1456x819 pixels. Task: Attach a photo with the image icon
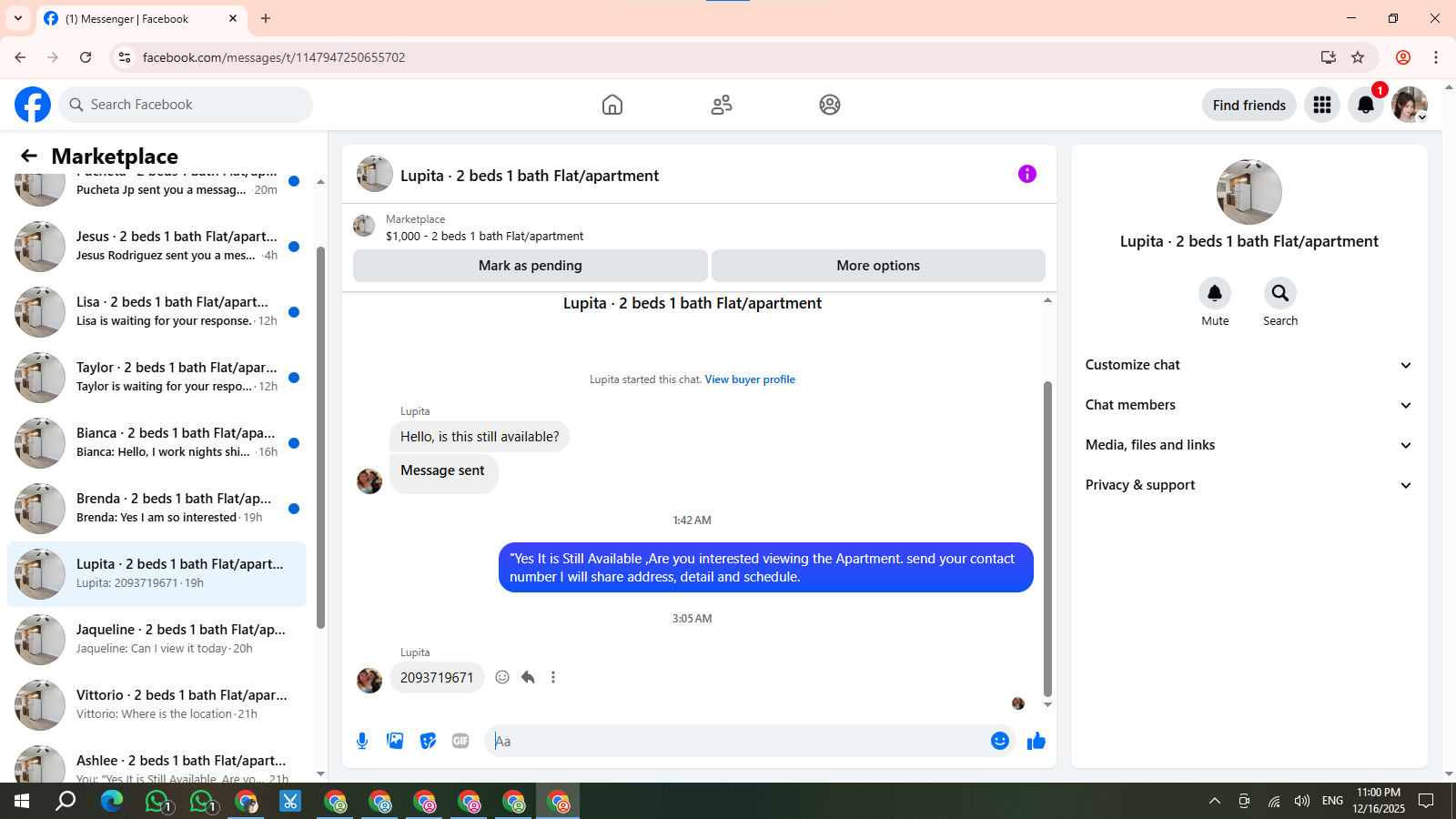[x=395, y=741]
